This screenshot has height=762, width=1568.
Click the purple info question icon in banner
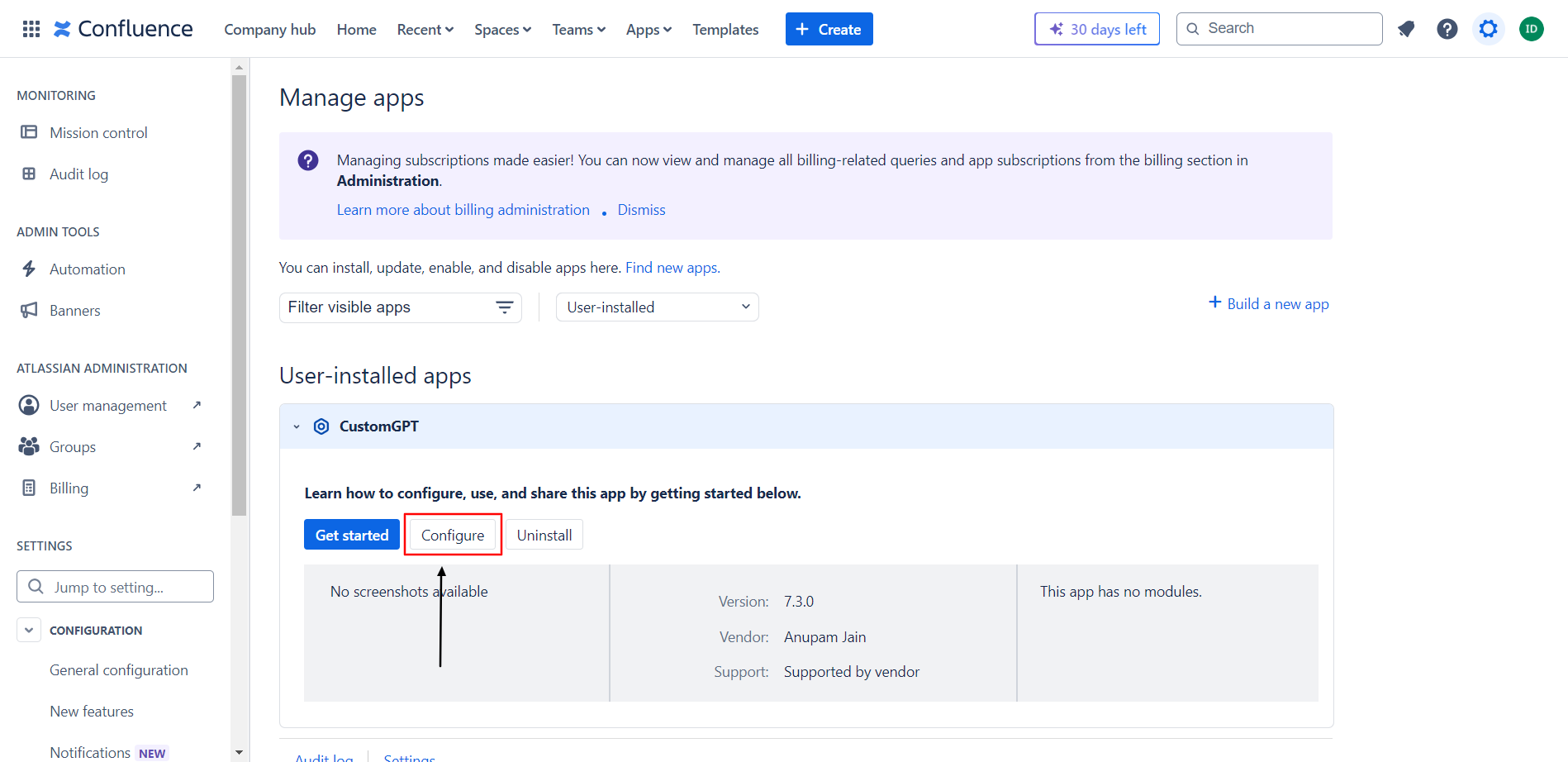click(308, 160)
